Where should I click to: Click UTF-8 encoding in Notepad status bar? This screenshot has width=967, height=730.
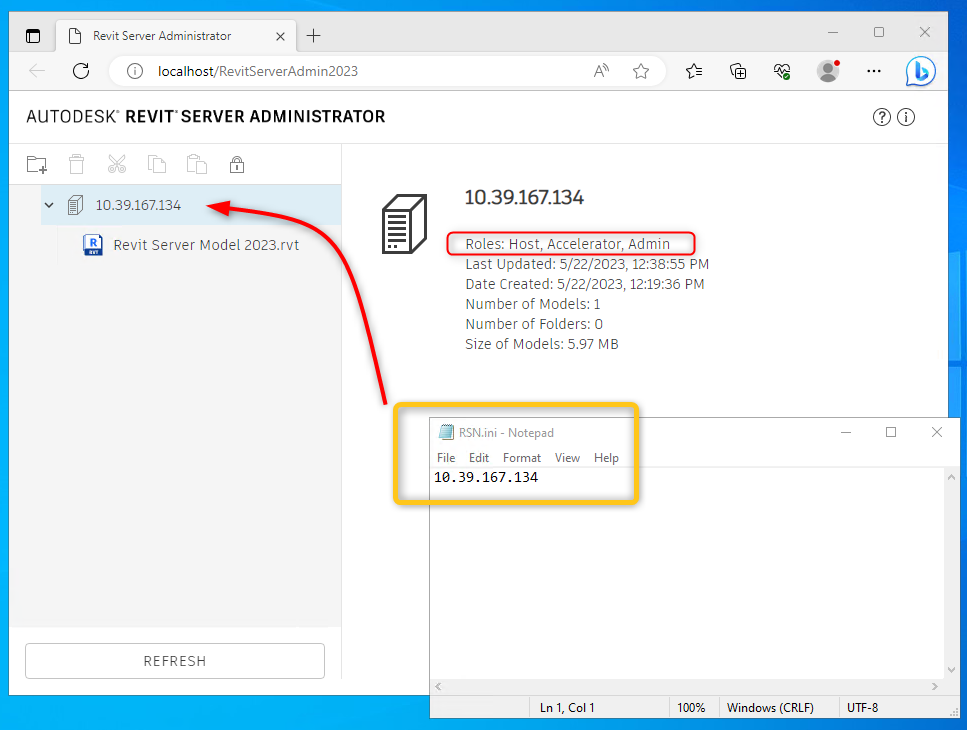coord(862,708)
